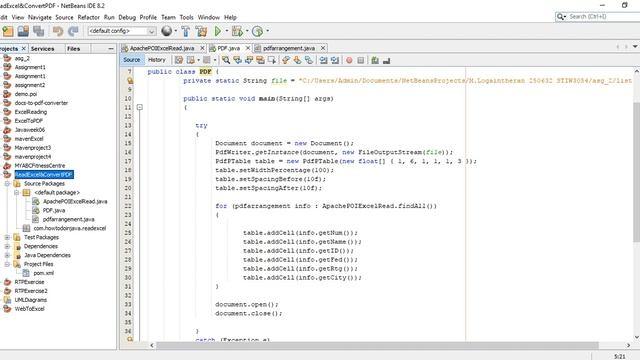Click the Find Selection magnifier icon
This screenshot has width=640, height=360.
point(226,60)
